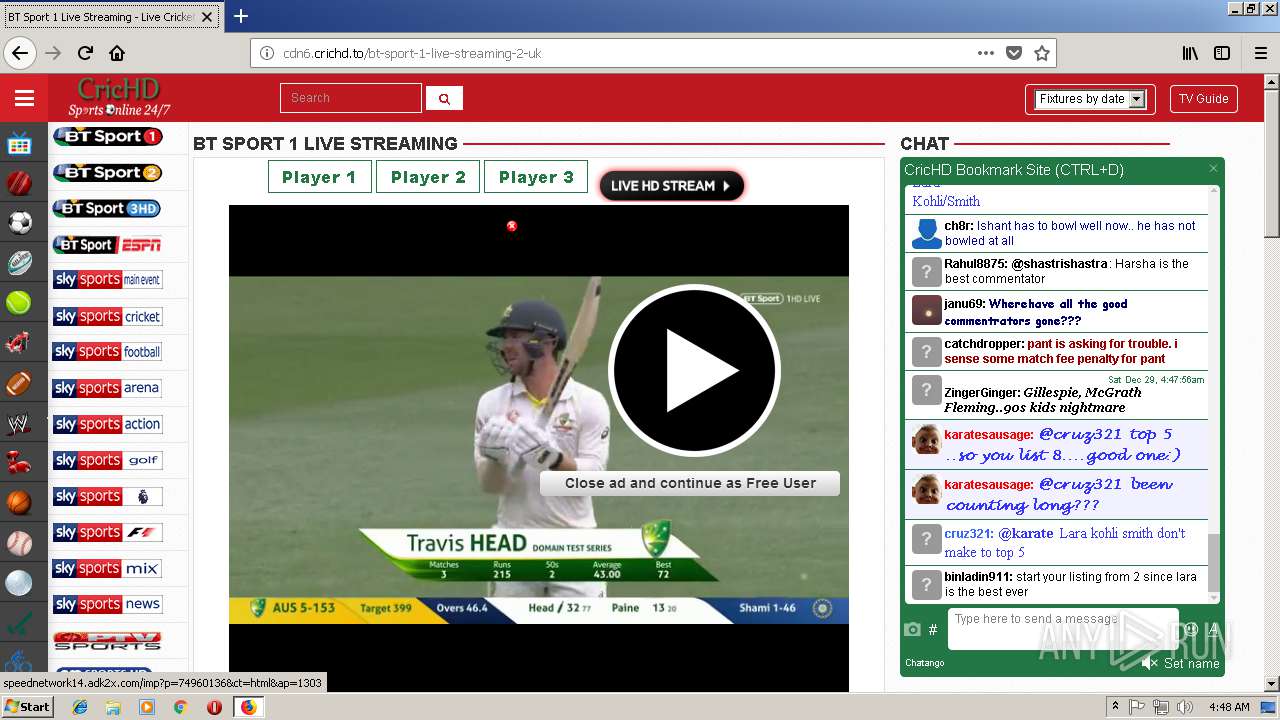Switch to Player 1 tab

pos(319,177)
